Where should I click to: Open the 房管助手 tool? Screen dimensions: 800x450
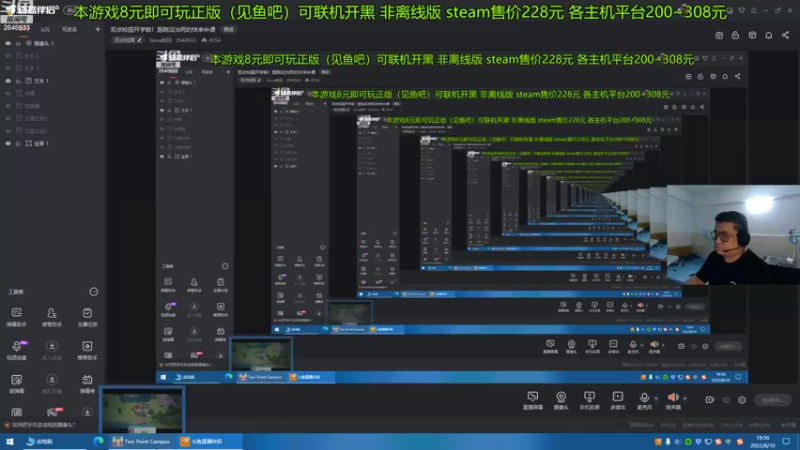tap(52, 317)
